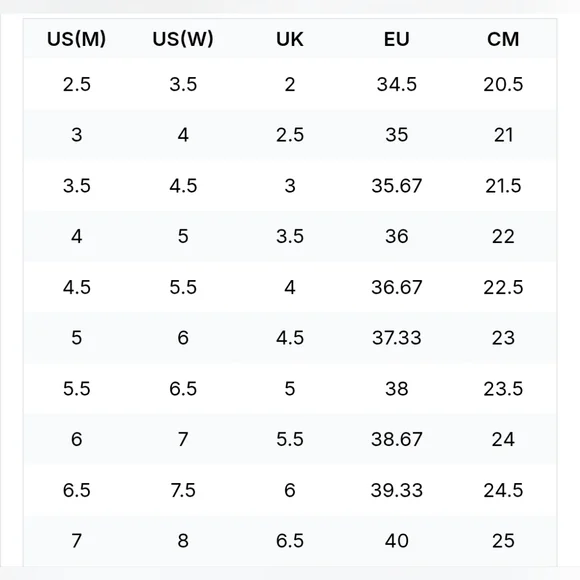Viewport: 580px width, 580px height.
Task: Click the CM column header
Action: tap(503, 39)
